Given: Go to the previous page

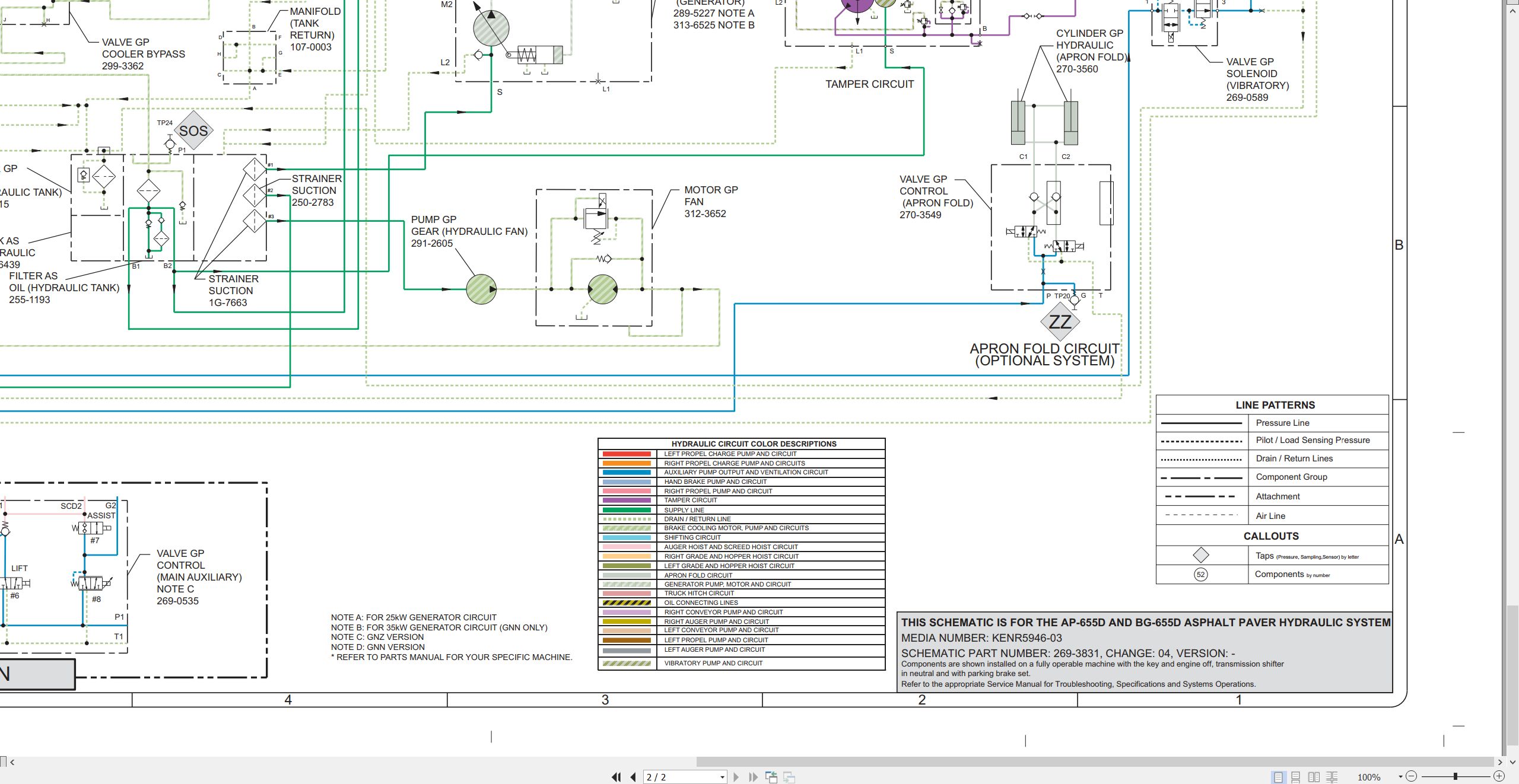Looking at the screenshot, I should point(633,777).
